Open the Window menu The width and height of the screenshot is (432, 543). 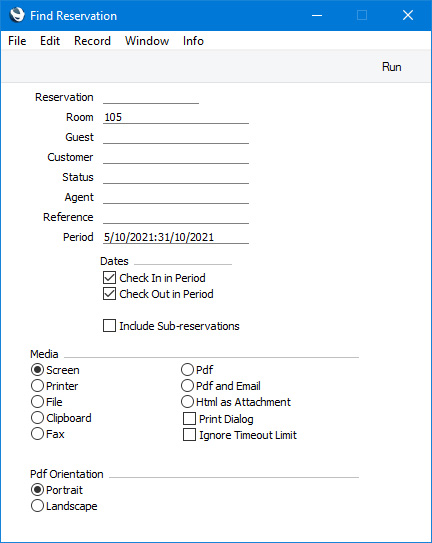(147, 41)
